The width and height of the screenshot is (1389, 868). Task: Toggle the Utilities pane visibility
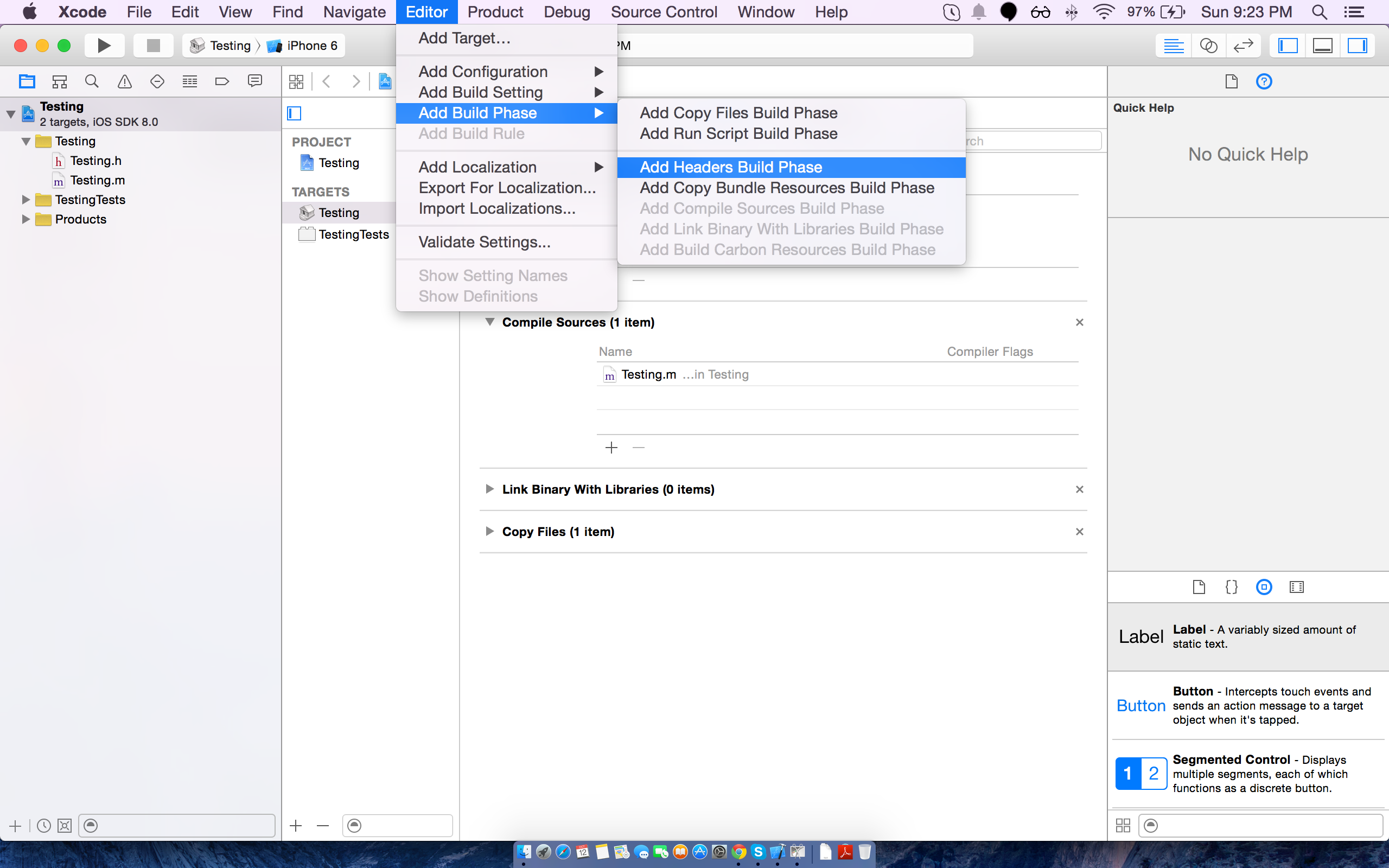pyautogui.click(x=1357, y=46)
